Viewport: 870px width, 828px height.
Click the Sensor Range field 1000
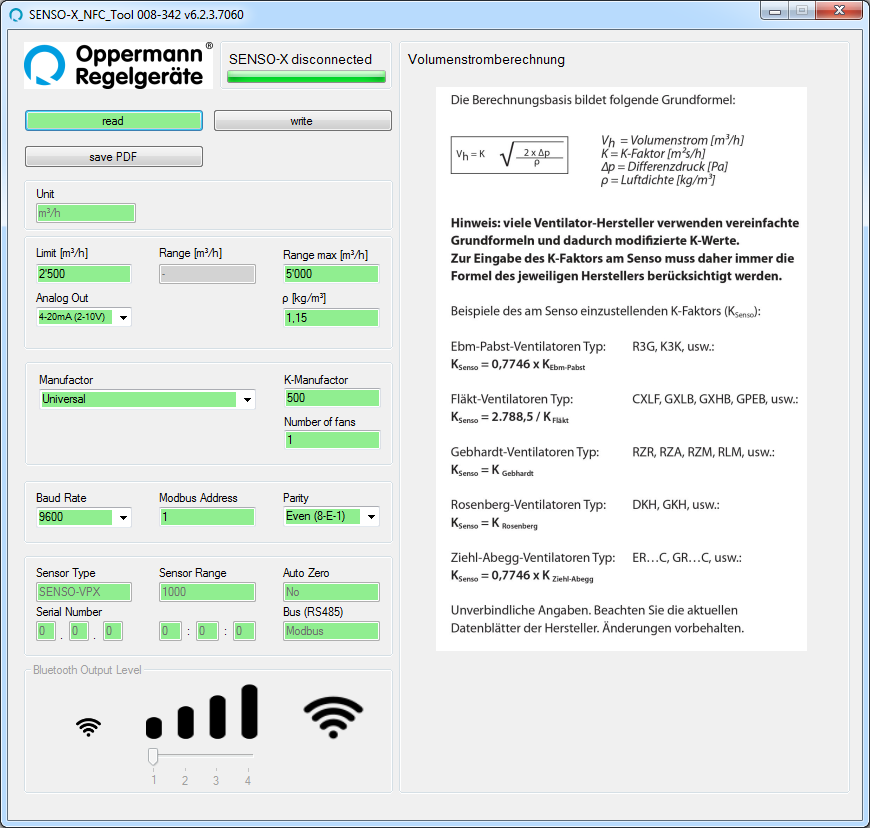click(207, 592)
